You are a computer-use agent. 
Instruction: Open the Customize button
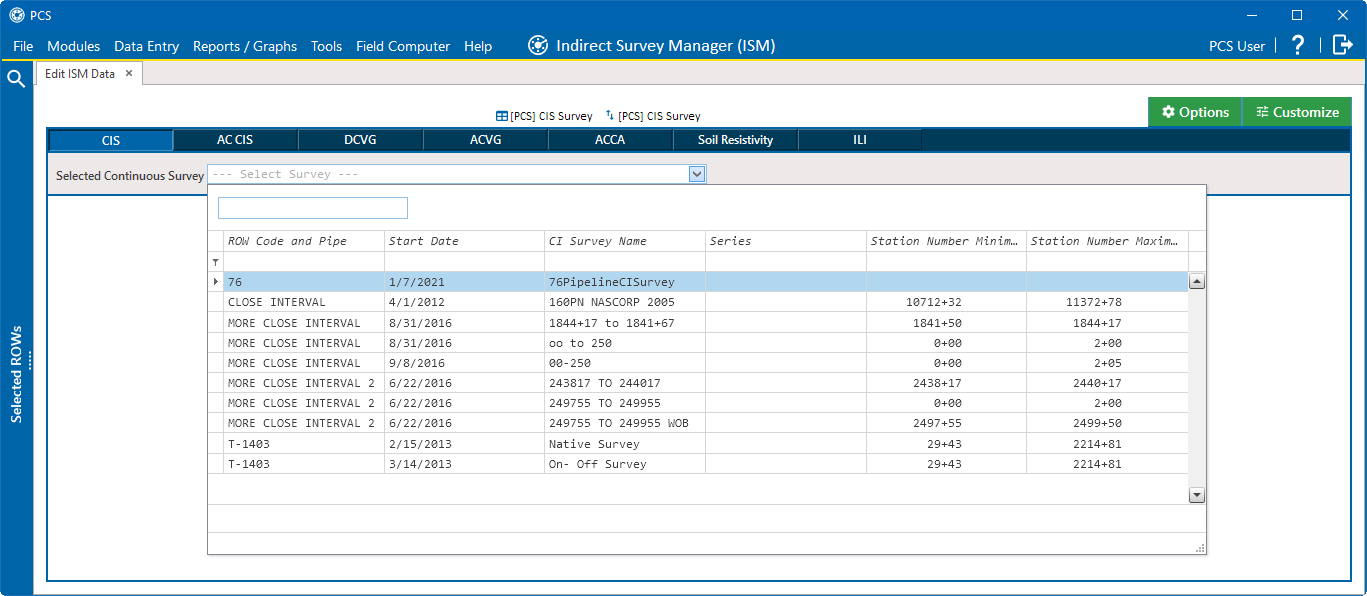pyautogui.click(x=1297, y=112)
